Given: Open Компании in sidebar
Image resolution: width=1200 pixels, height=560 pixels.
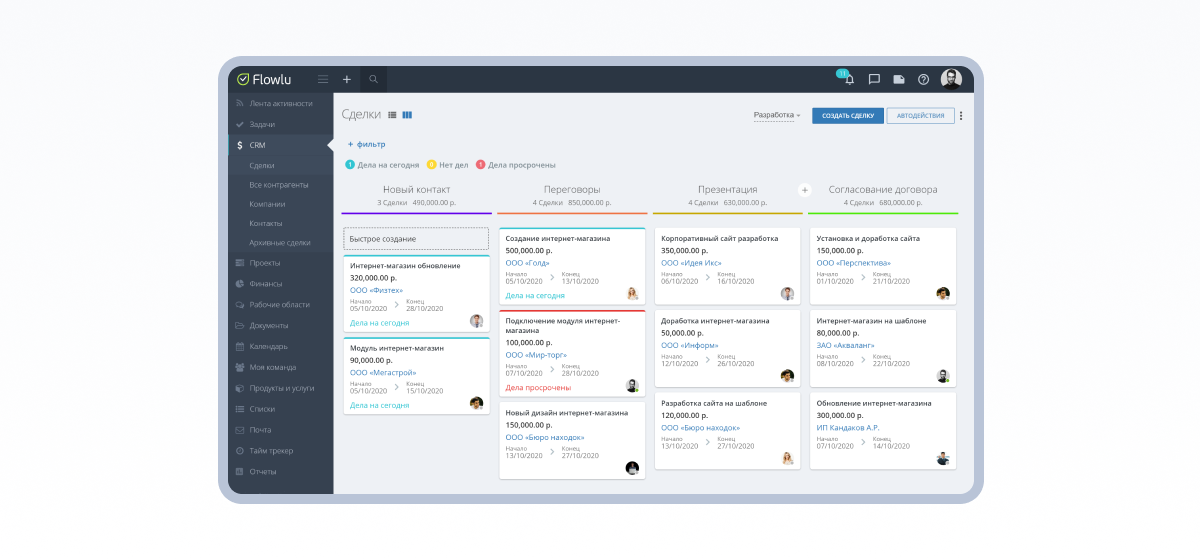Looking at the screenshot, I should (x=266, y=204).
